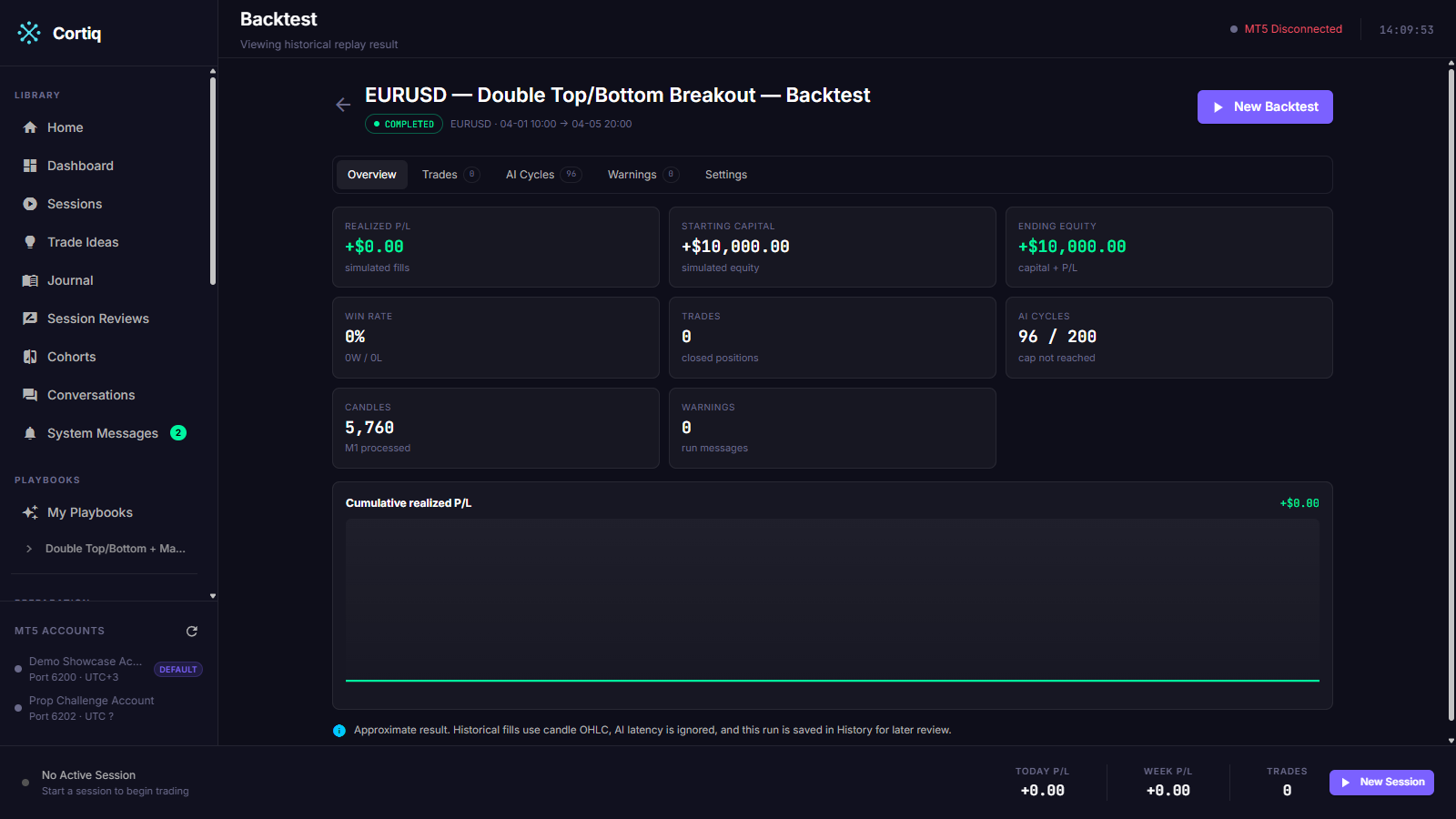Click the Warnings 0 run messages card
Image resolution: width=1456 pixels, height=819 pixels.
(x=833, y=428)
